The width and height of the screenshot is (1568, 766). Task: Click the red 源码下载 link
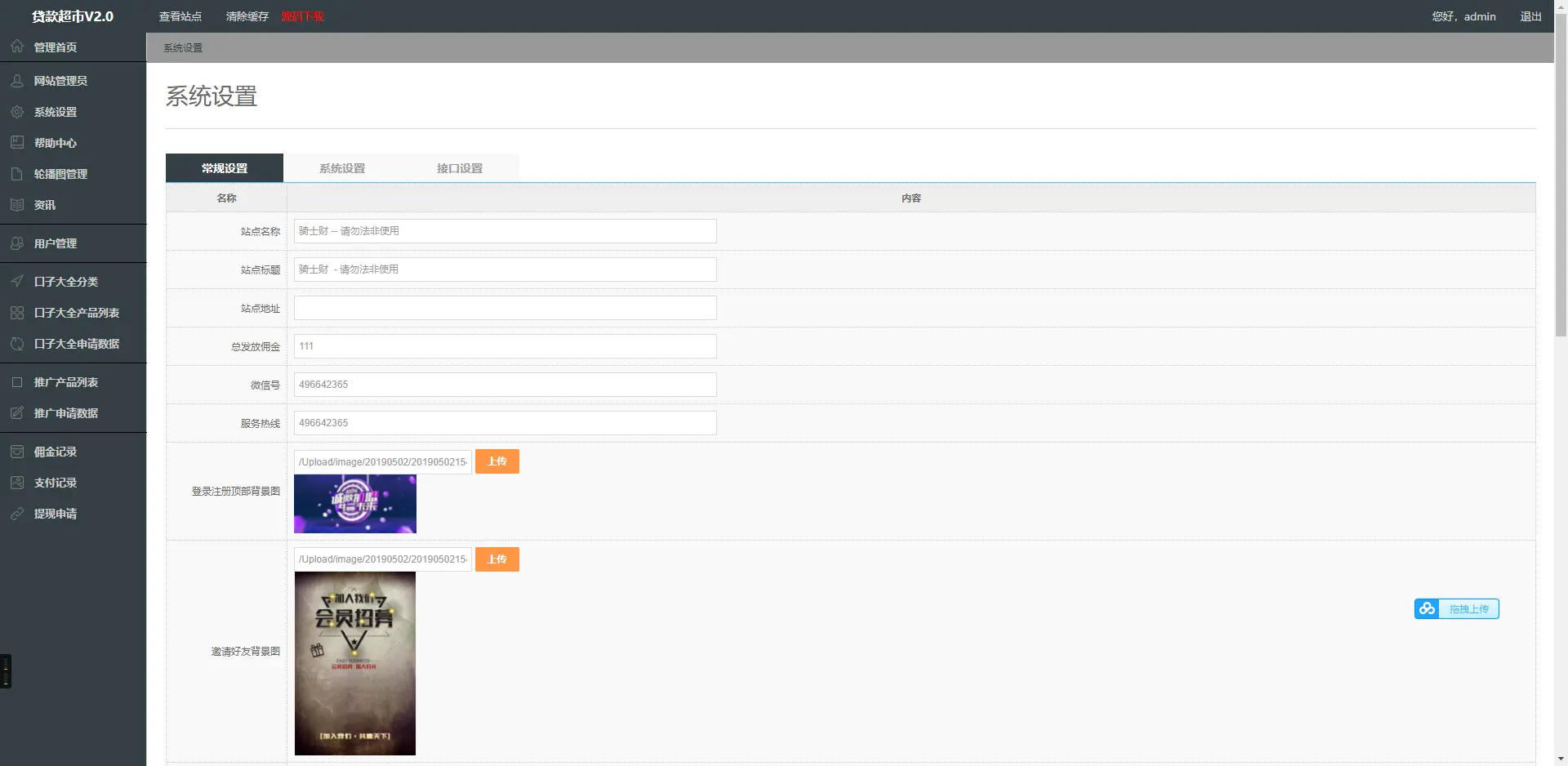(x=302, y=16)
